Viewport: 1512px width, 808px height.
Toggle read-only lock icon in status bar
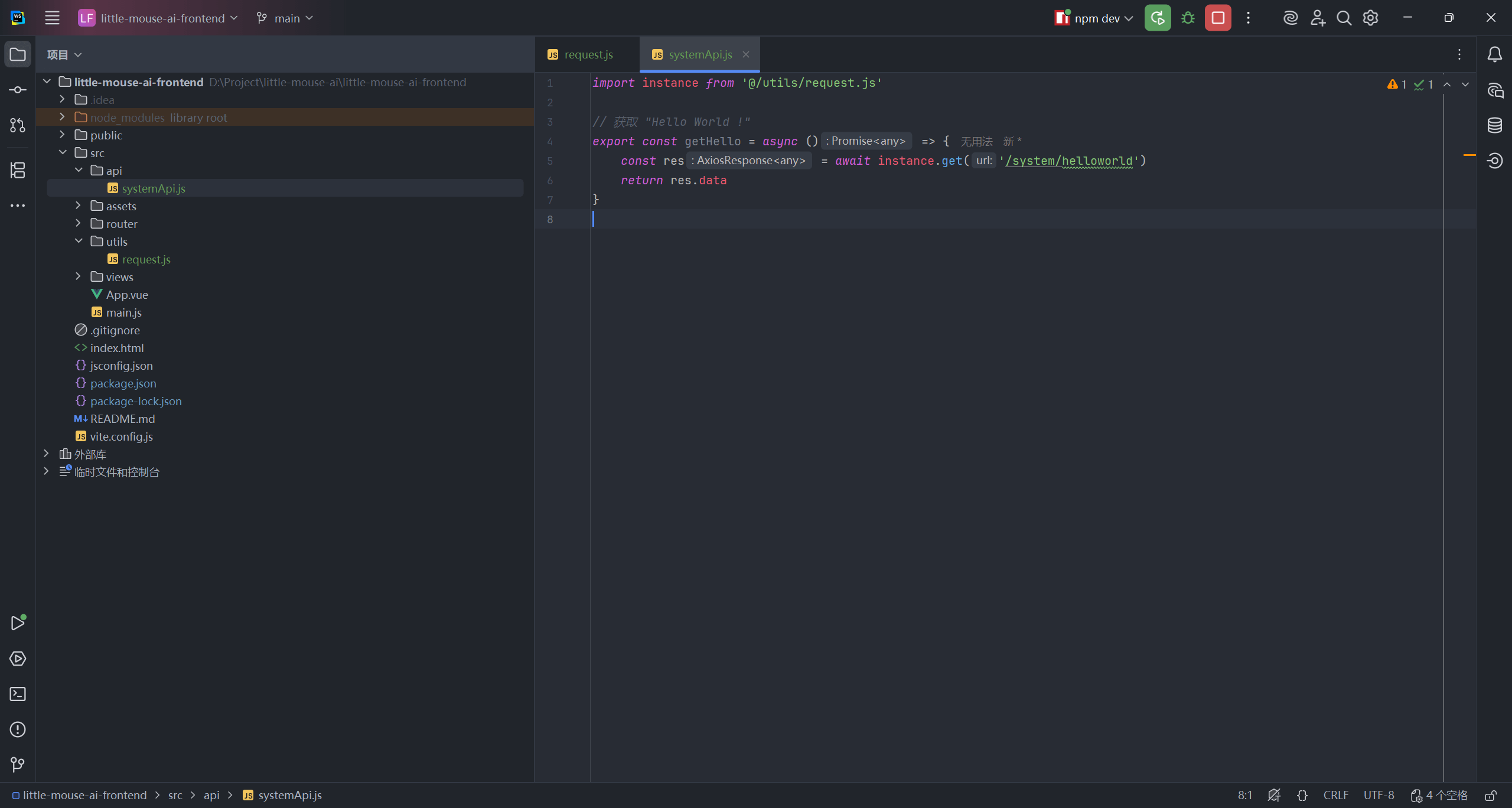coord(1491,796)
